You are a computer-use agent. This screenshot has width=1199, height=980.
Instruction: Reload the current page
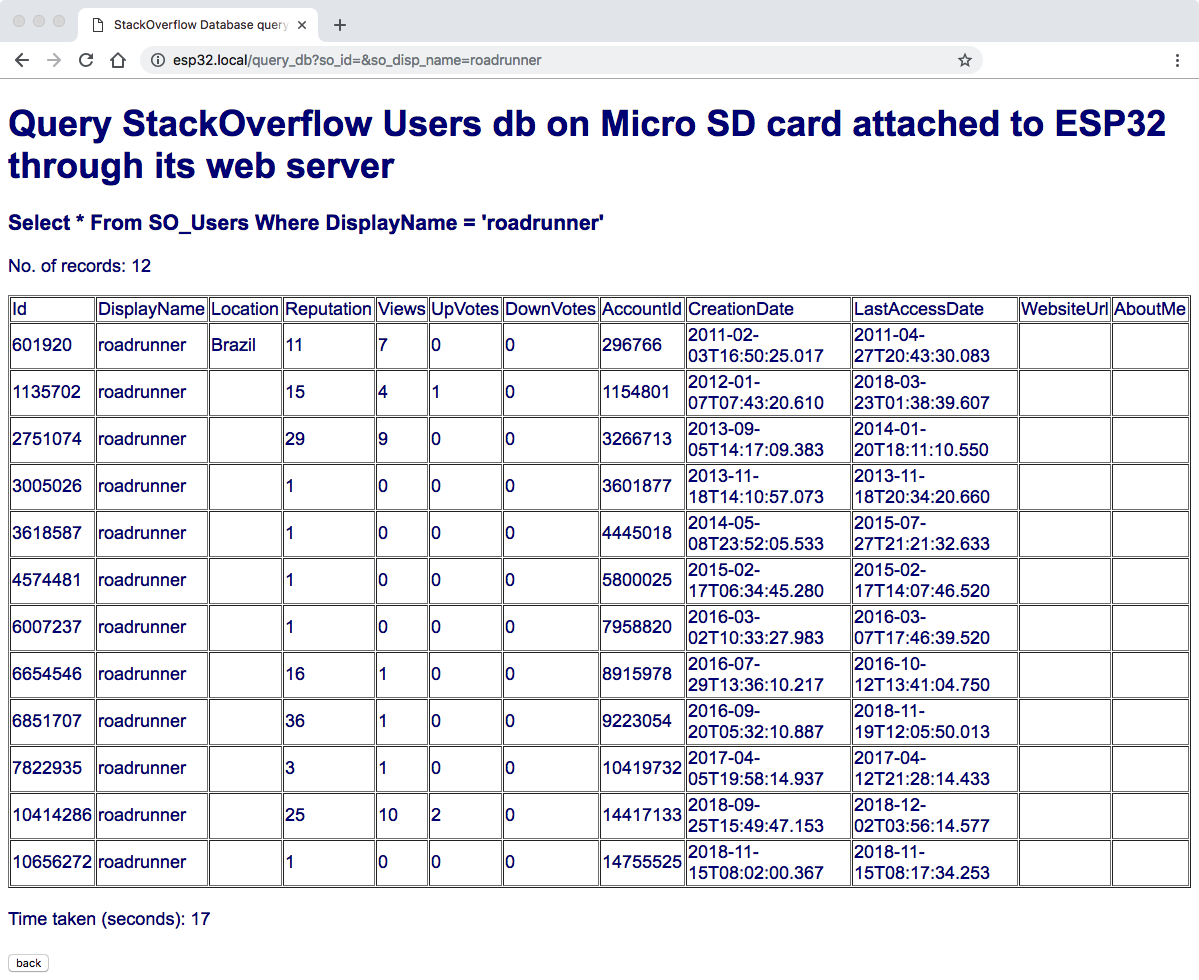[x=86, y=60]
